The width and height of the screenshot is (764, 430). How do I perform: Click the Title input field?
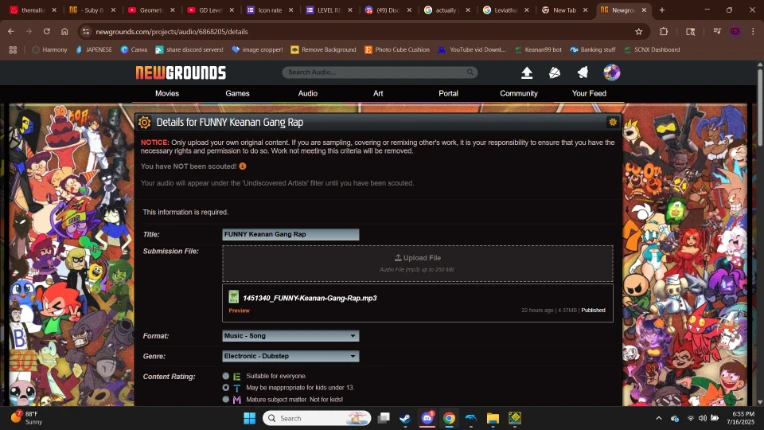290,235
